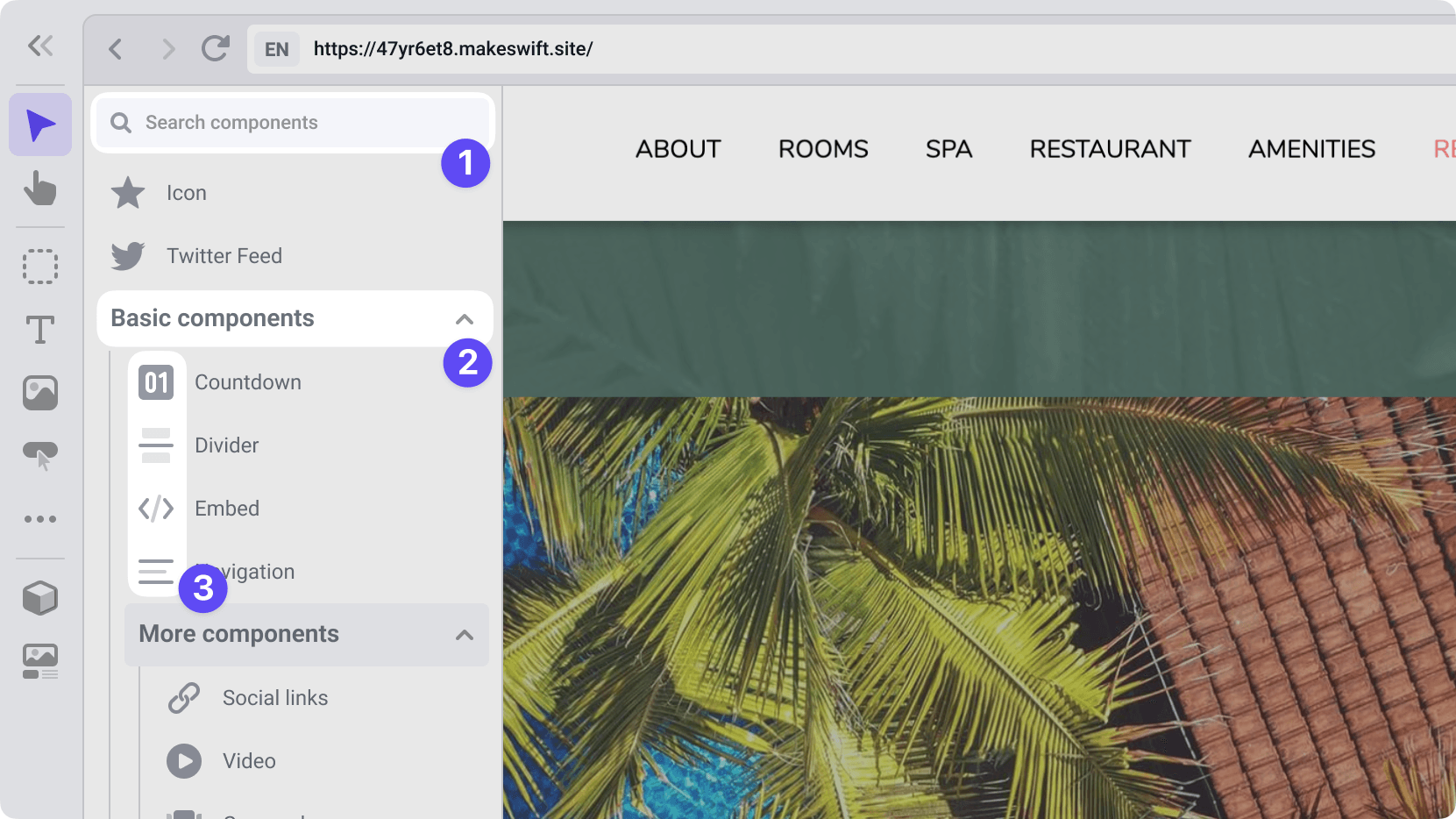
Task: Collapse the More components section
Action: pos(464,635)
